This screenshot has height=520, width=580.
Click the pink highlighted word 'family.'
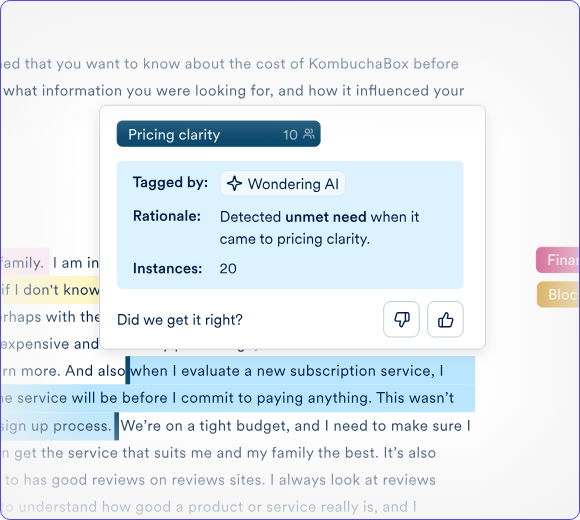point(23,263)
